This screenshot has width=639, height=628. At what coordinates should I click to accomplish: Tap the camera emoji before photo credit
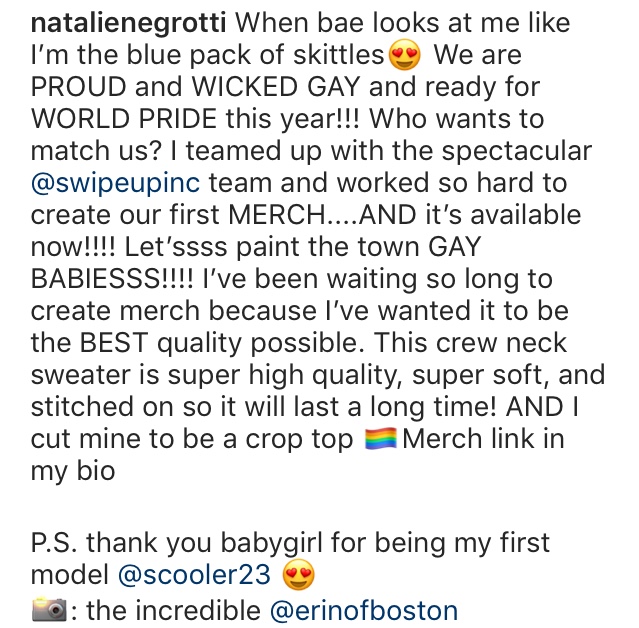pyautogui.click(x=49, y=609)
